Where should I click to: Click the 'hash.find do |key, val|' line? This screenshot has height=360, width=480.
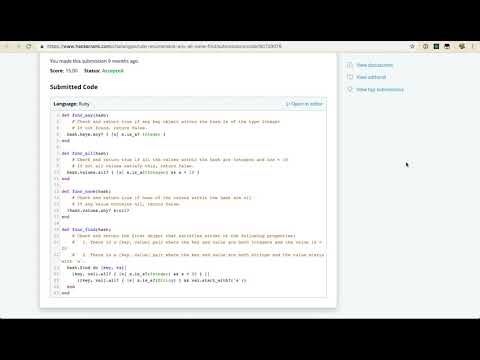click(x=97, y=268)
